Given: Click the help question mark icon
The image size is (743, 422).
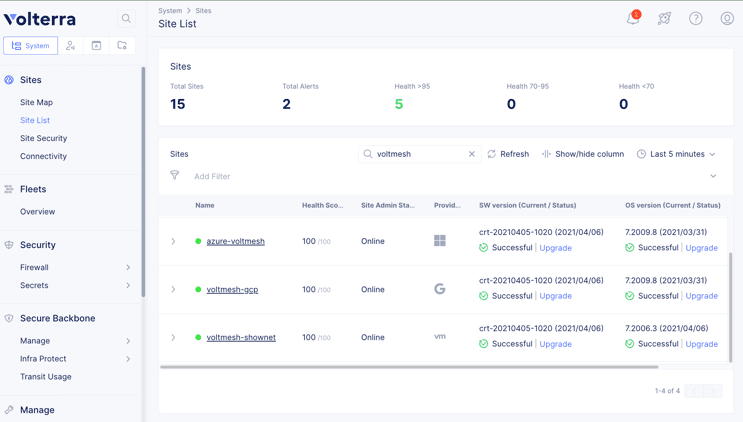Looking at the screenshot, I should 696,19.
